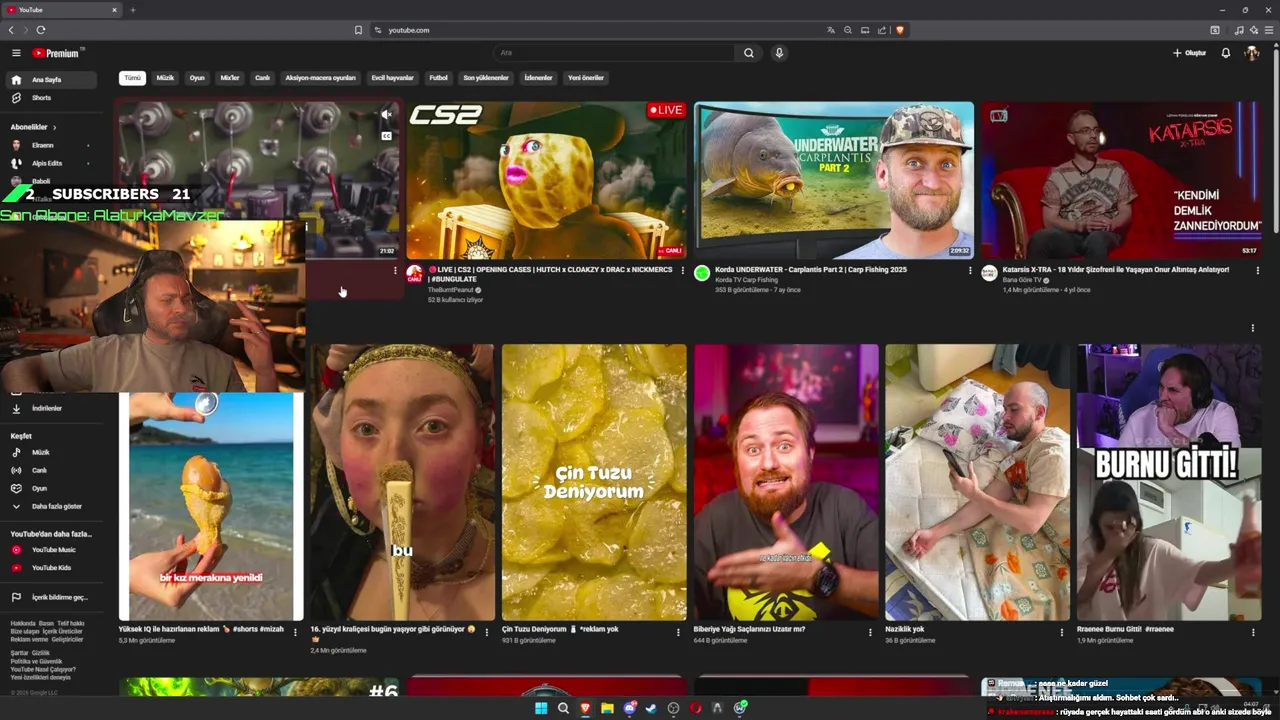Viewport: 1280px width, 720px height.
Task: Open File Explorer from taskbar
Action: (x=607, y=708)
